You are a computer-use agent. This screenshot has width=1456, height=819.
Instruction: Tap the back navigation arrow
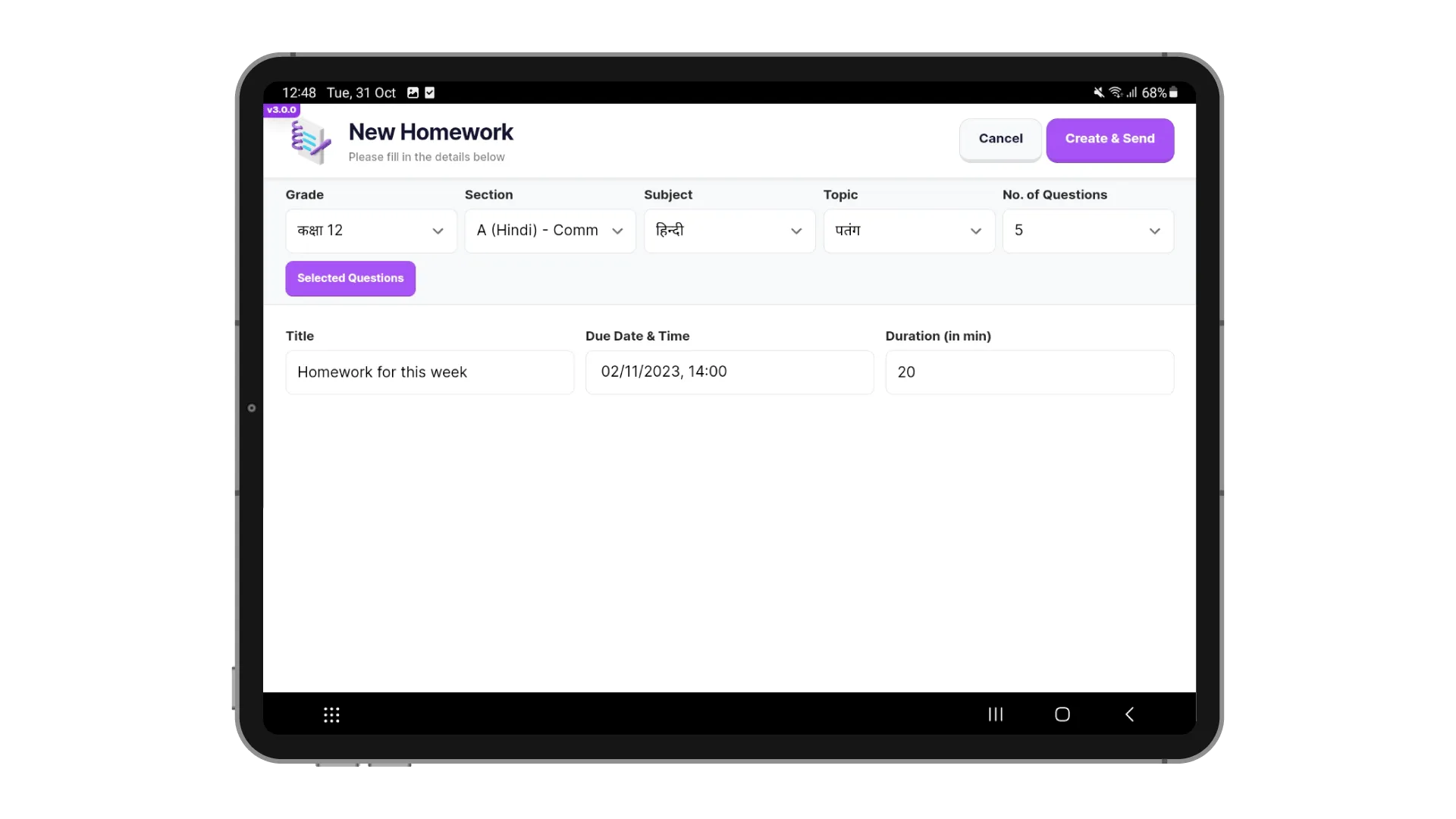coord(1129,714)
